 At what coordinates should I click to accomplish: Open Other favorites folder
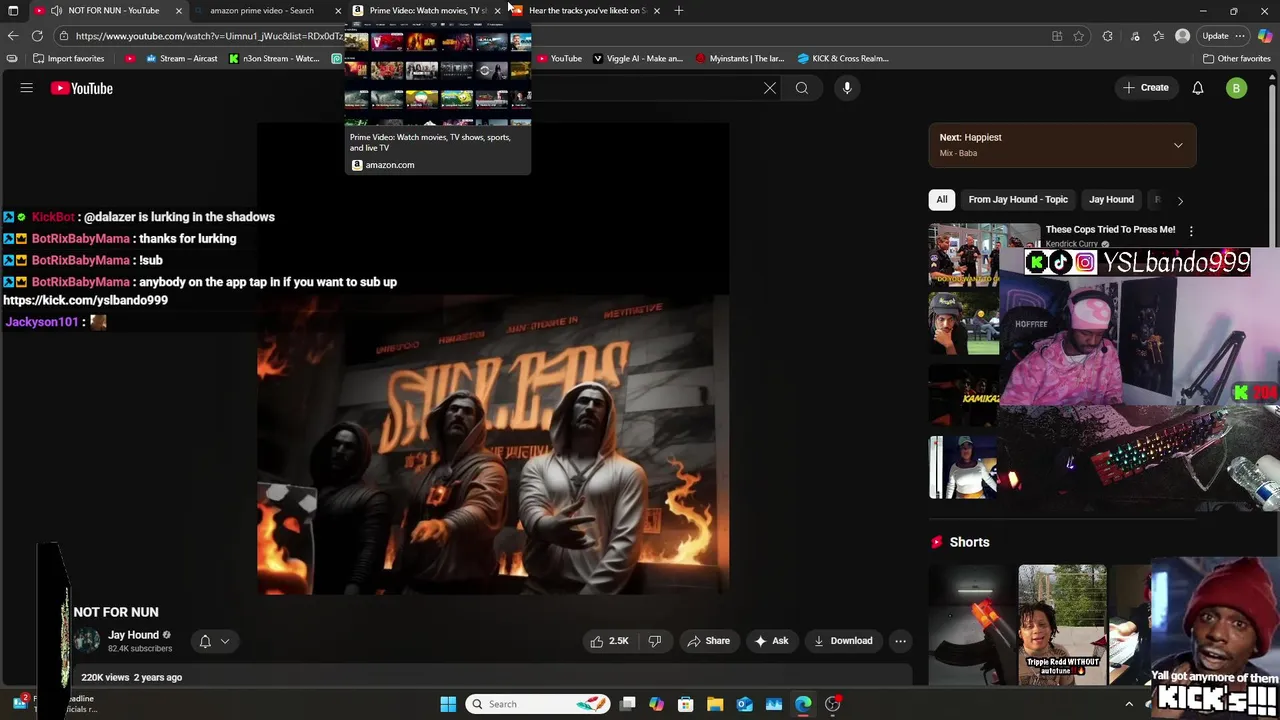click(x=1237, y=58)
